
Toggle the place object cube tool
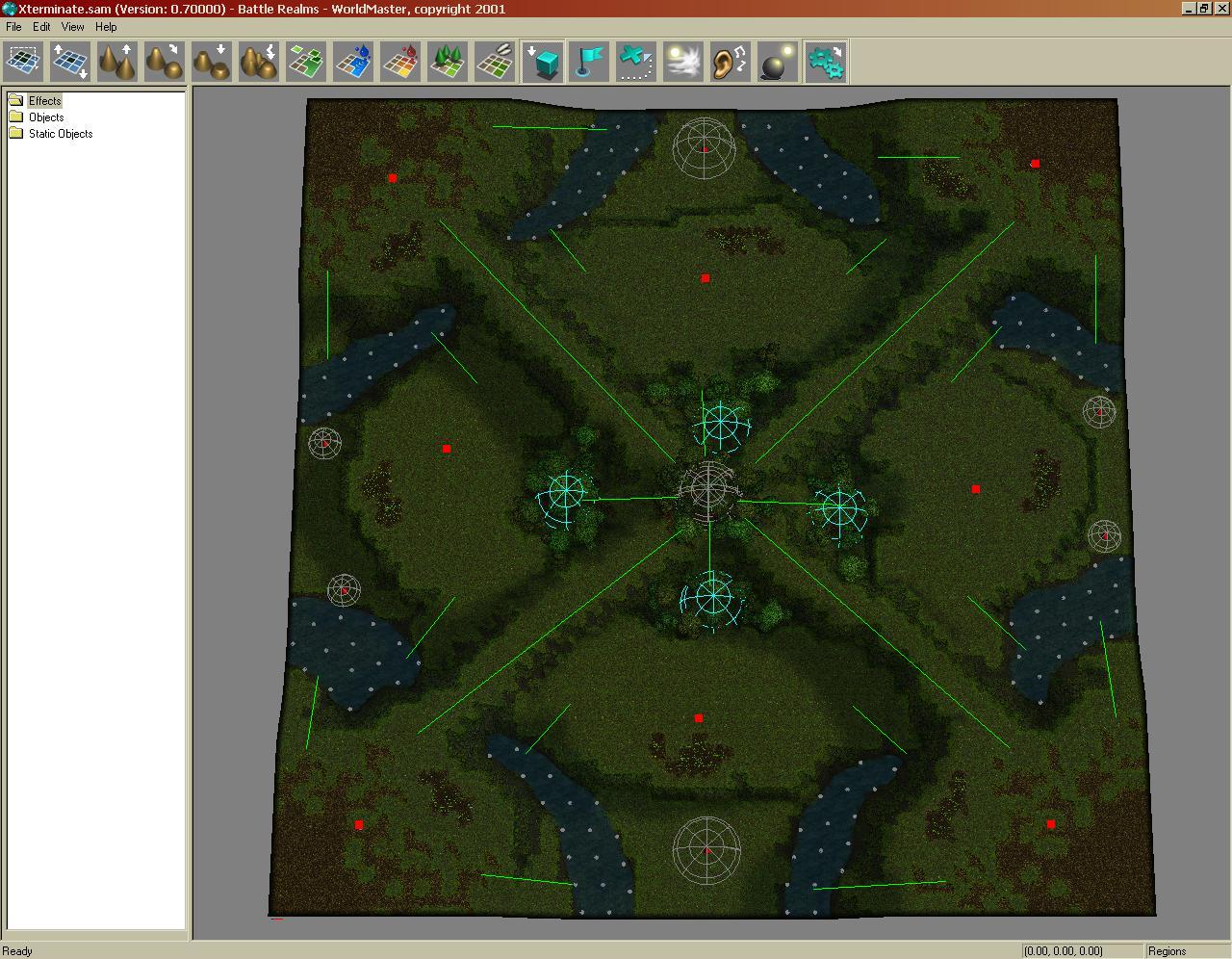coord(543,62)
